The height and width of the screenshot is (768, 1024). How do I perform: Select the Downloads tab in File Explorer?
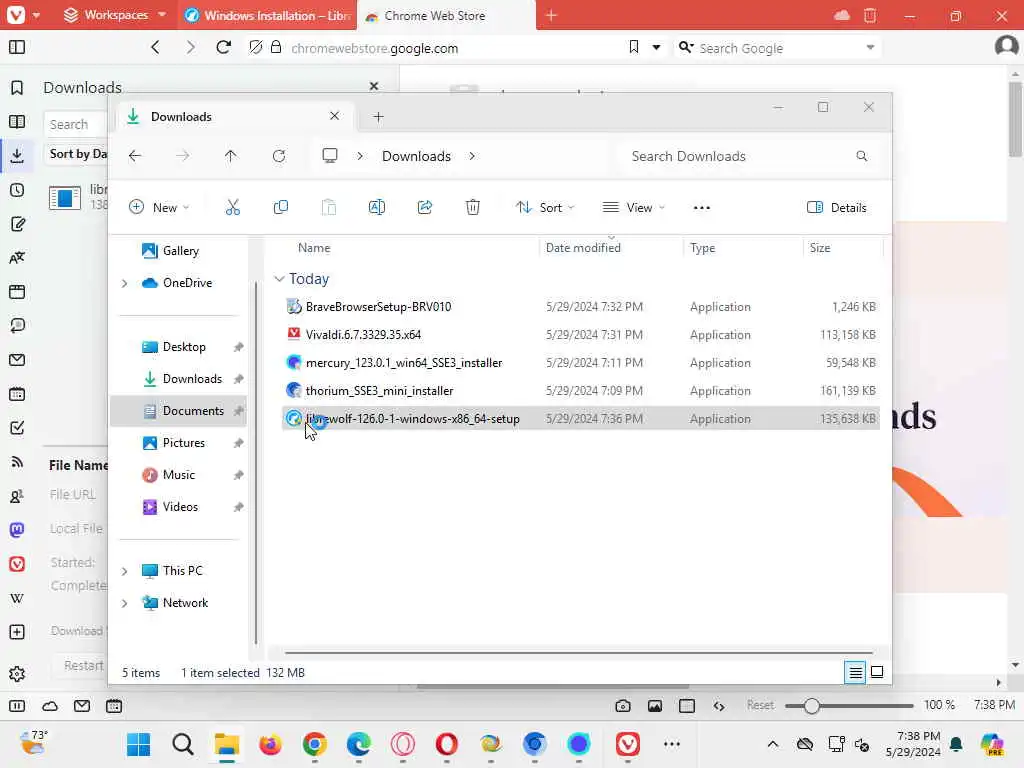click(x=235, y=116)
